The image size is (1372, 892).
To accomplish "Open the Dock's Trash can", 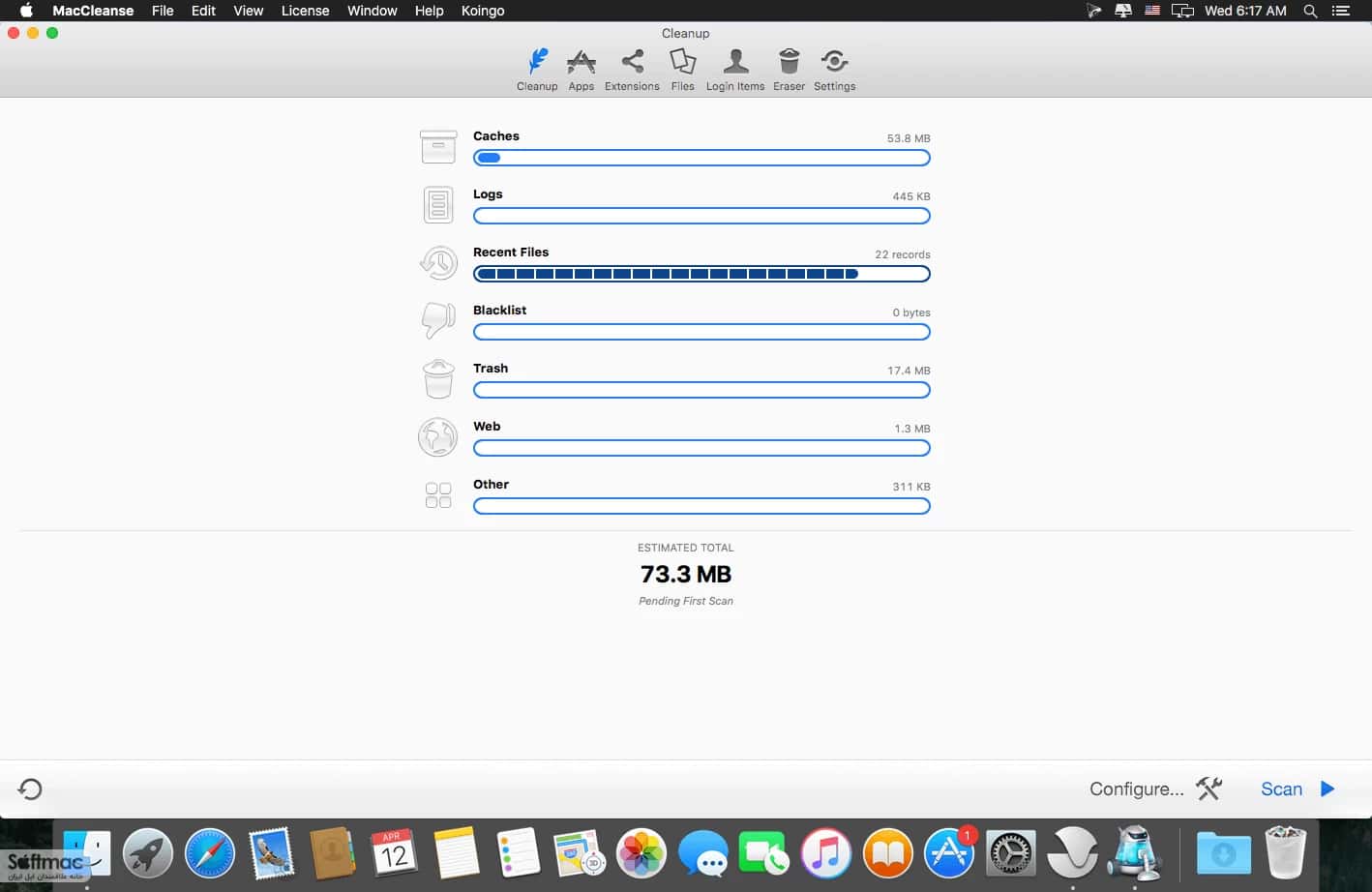I will (x=1286, y=852).
